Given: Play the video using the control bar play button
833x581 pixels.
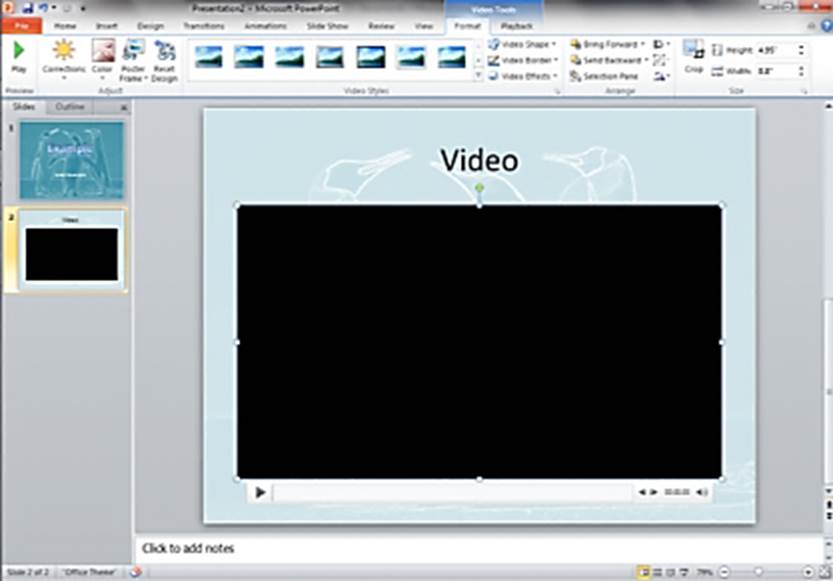Looking at the screenshot, I should point(260,492).
